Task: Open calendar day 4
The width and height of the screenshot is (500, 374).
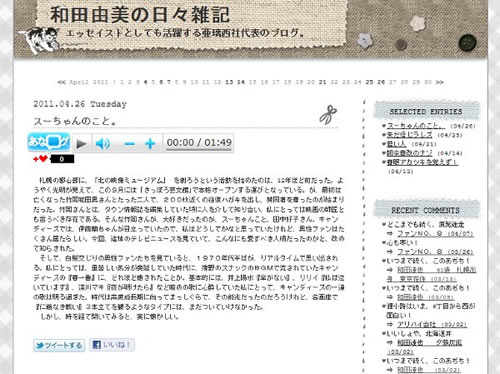Action: (145, 82)
